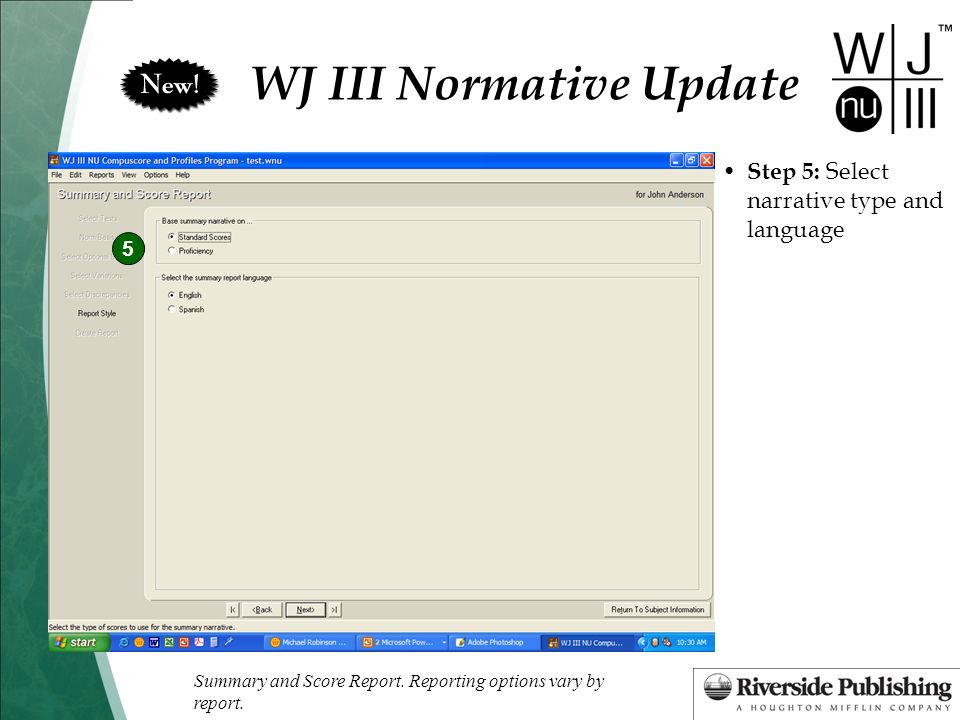Switch to WJ III NU Compuscore taskbar button
960x720 pixels.
[x=587, y=642]
